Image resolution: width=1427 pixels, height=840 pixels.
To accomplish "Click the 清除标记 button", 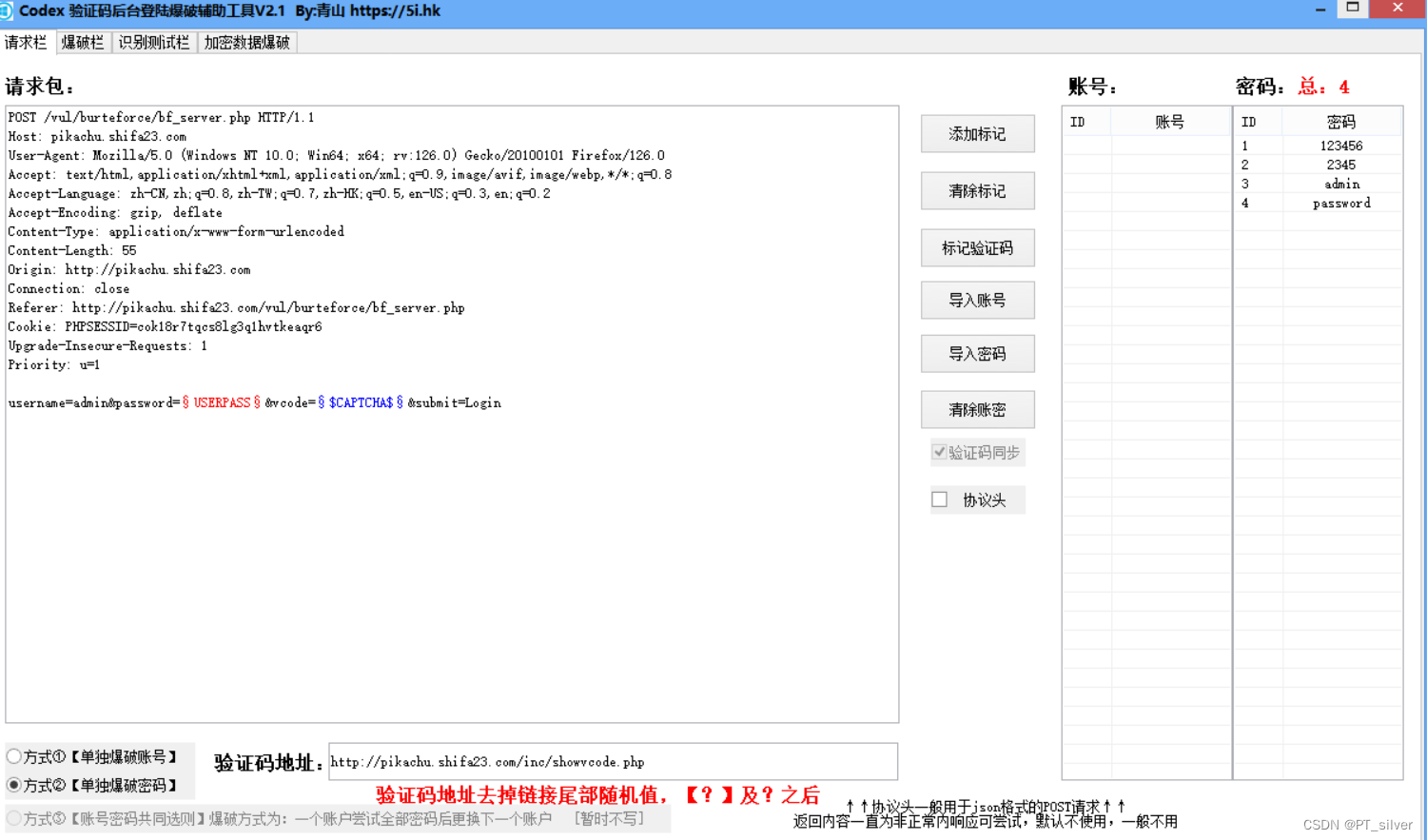I will point(977,191).
